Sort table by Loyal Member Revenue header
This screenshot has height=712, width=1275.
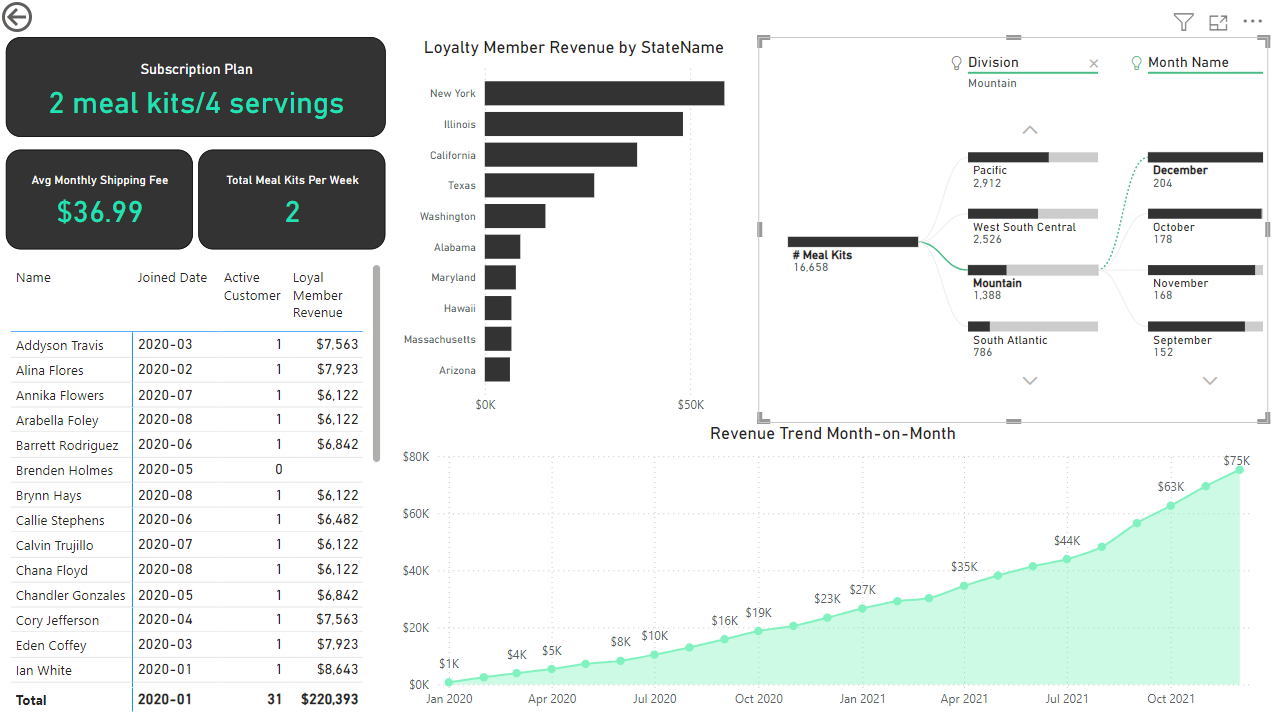(318, 295)
